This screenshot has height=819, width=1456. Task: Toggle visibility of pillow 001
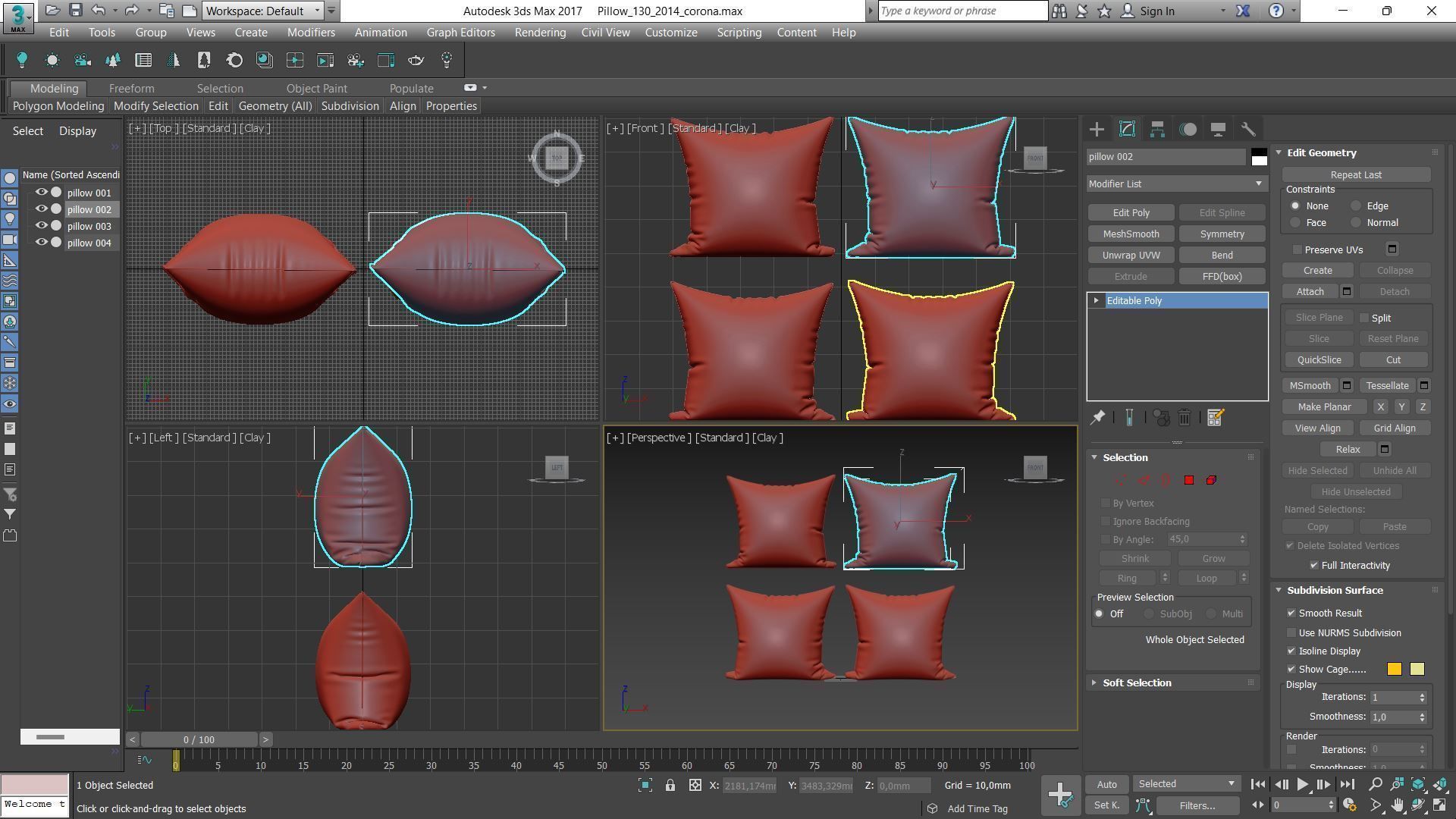tap(42, 193)
